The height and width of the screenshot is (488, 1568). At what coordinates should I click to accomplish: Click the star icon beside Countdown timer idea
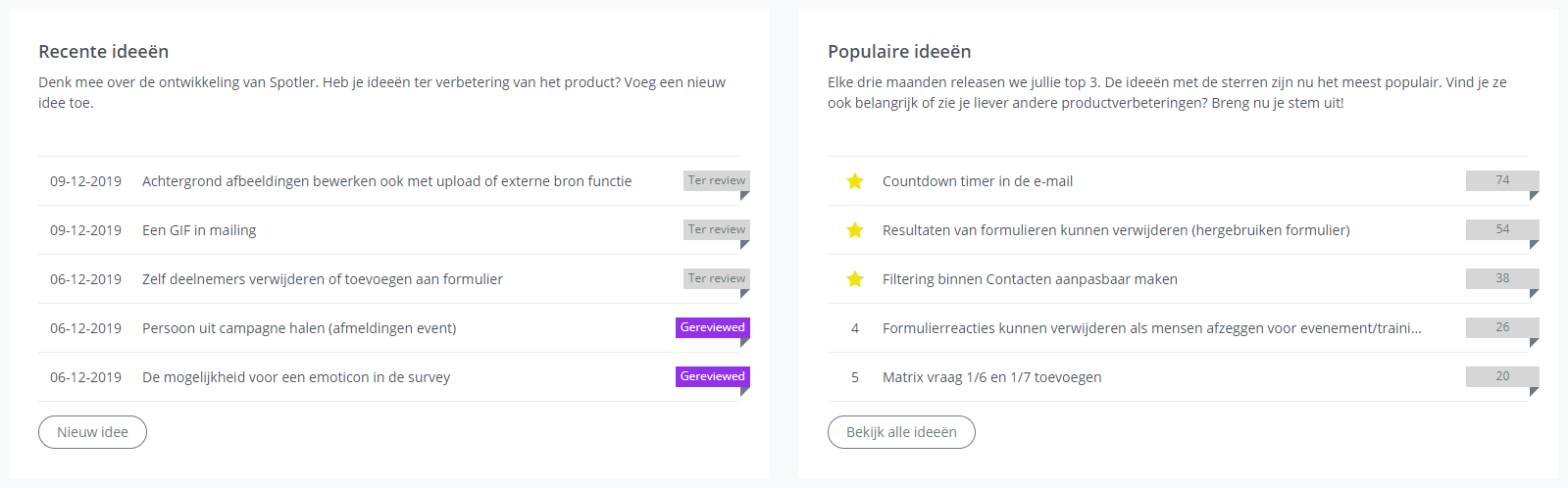(x=855, y=181)
